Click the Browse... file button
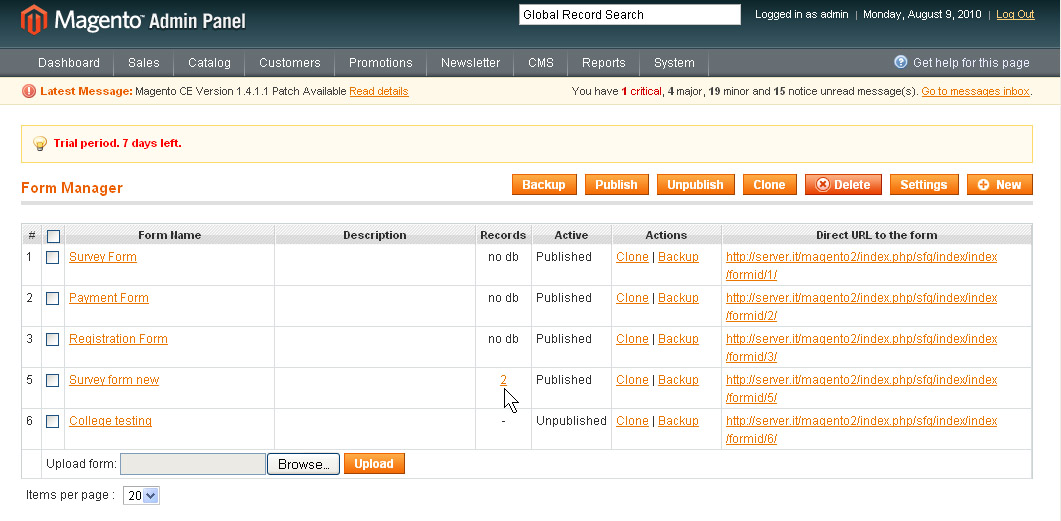This screenshot has height=521, width=1061. tap(303, 464)
